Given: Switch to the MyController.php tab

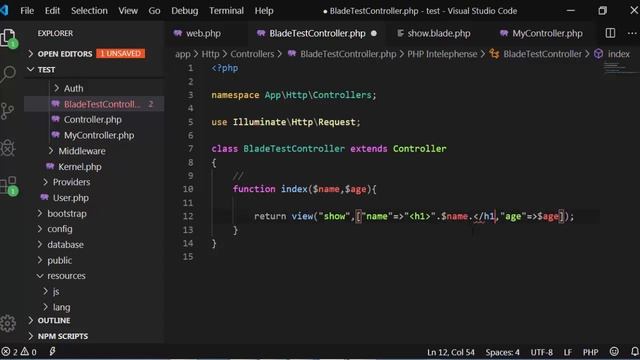Looking at the screenshot, I should (547, 33).
